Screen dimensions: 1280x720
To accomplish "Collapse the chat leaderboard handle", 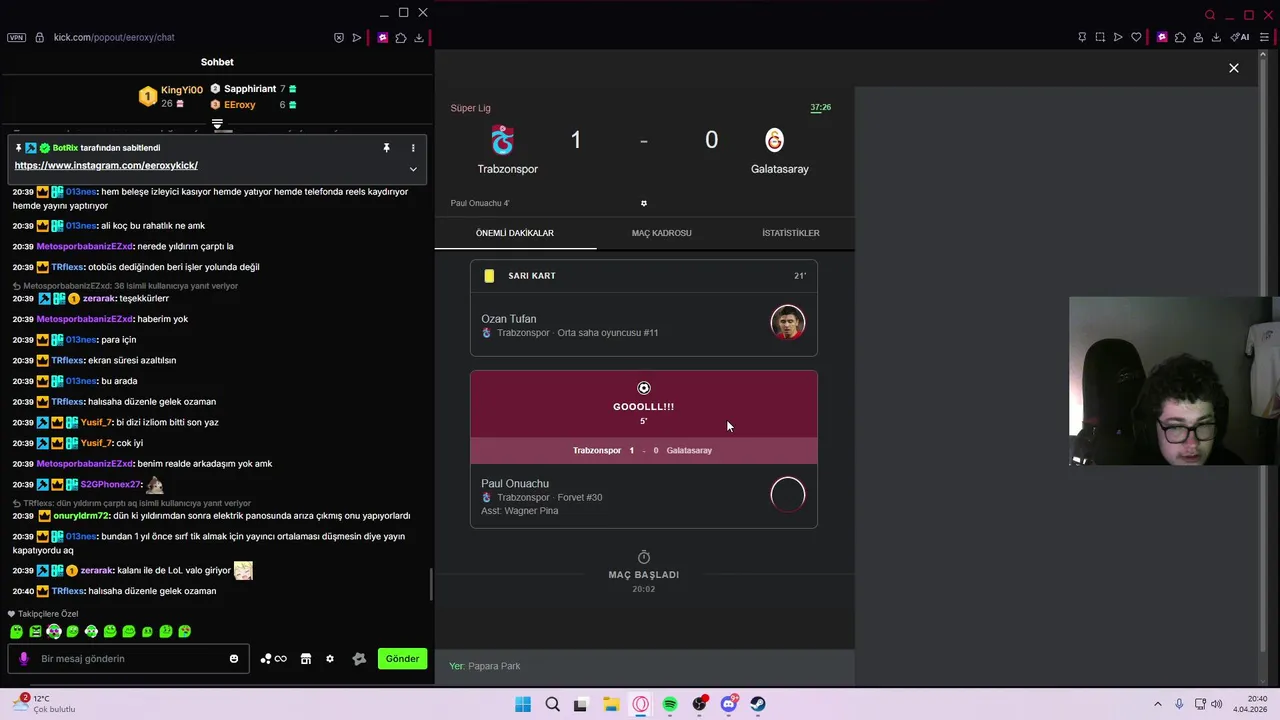I will pos(217,125).
